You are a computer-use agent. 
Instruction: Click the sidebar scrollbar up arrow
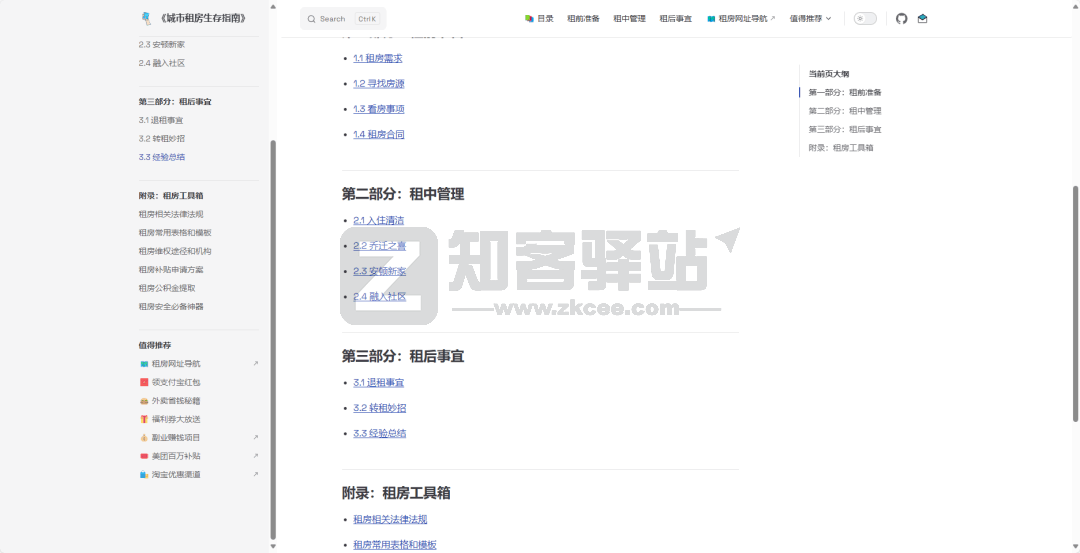pyautogui.click(x=273, y=6)
